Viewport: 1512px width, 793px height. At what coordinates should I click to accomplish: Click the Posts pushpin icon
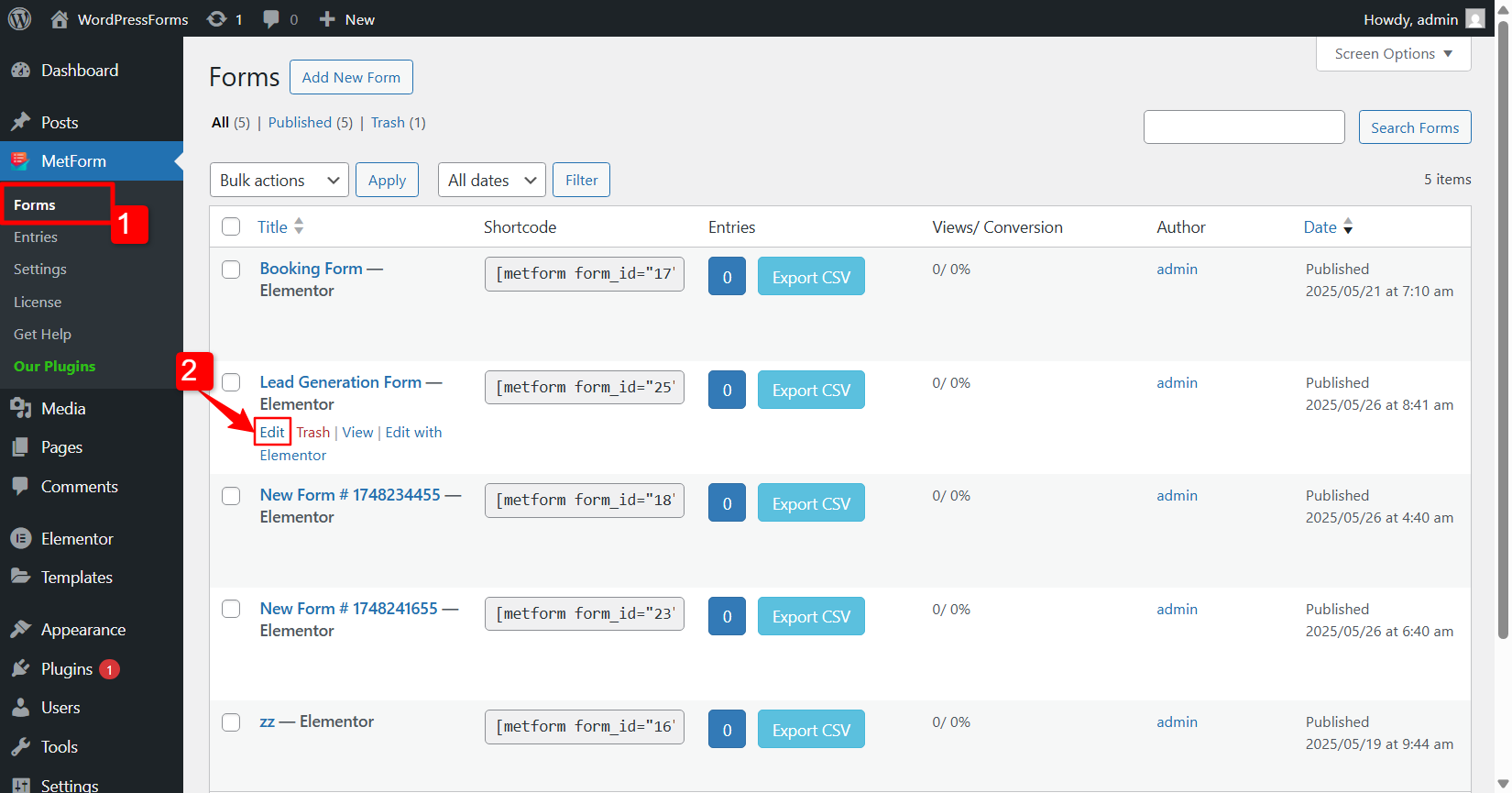tap(20, 122)
